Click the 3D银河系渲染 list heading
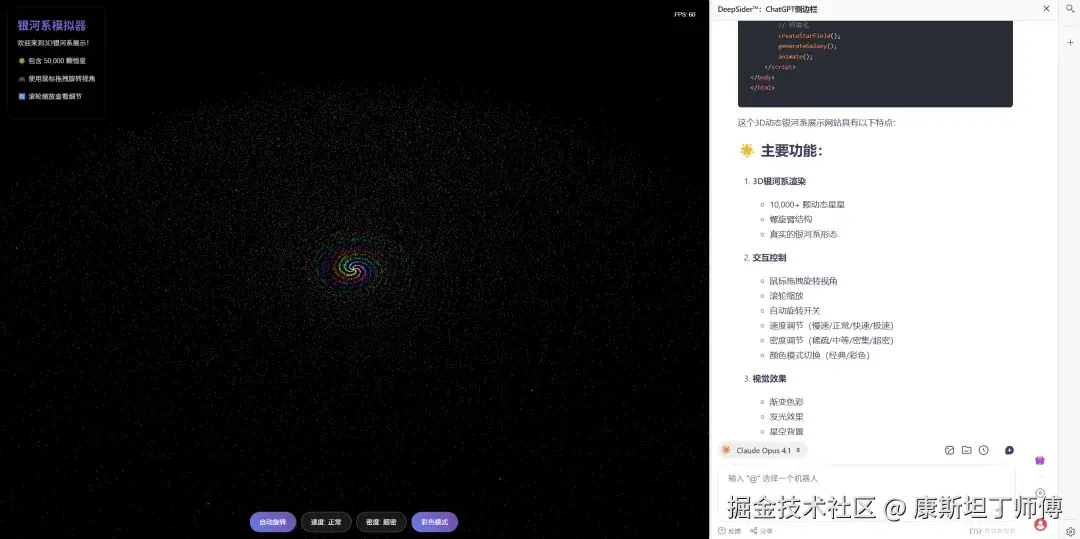Viewport: 1080px width, 539px height. click(x=779, y=182)
